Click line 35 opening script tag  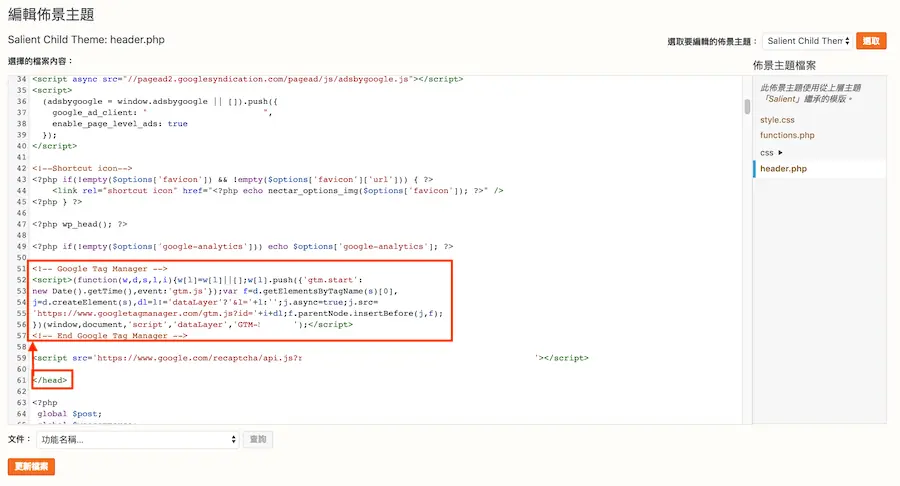click(52, 90)
